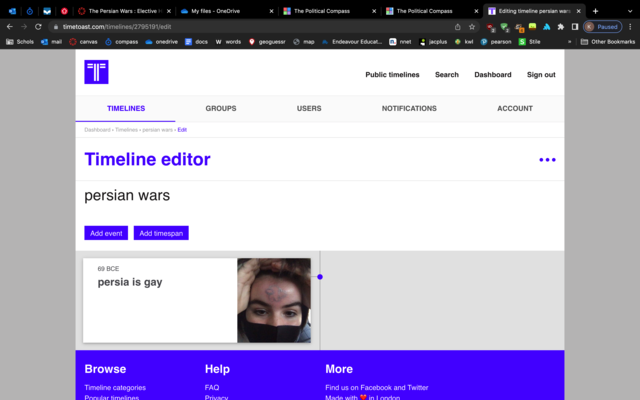Toggle the browser side panel icon
The image size is (640, 400).
pyautogui.click(x=575, y=27)
